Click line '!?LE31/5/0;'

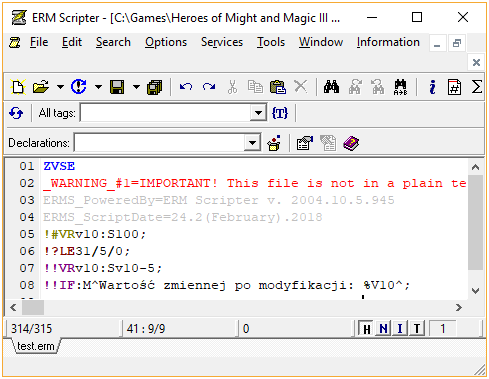pos(87,251)
